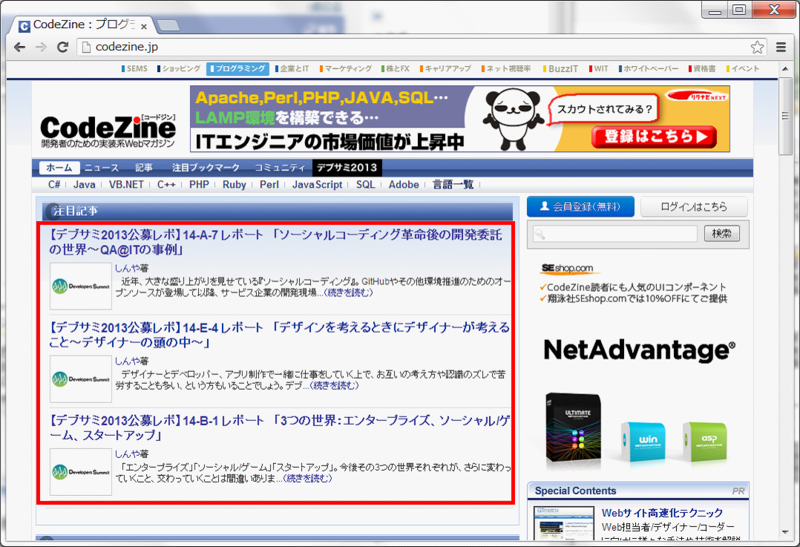
Task: Open the 株とFX network link
Action: [x=395, y=68]
